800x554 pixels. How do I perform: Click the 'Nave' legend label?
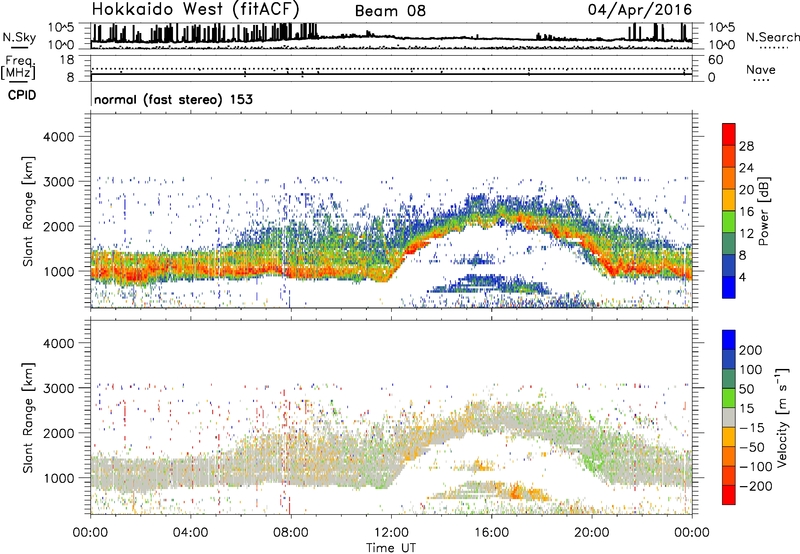coord(761,69)
